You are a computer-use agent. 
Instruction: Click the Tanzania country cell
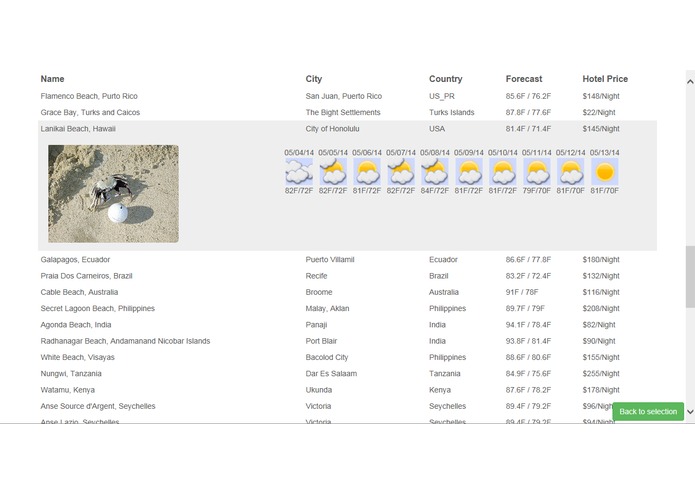[x=445, y=374]
